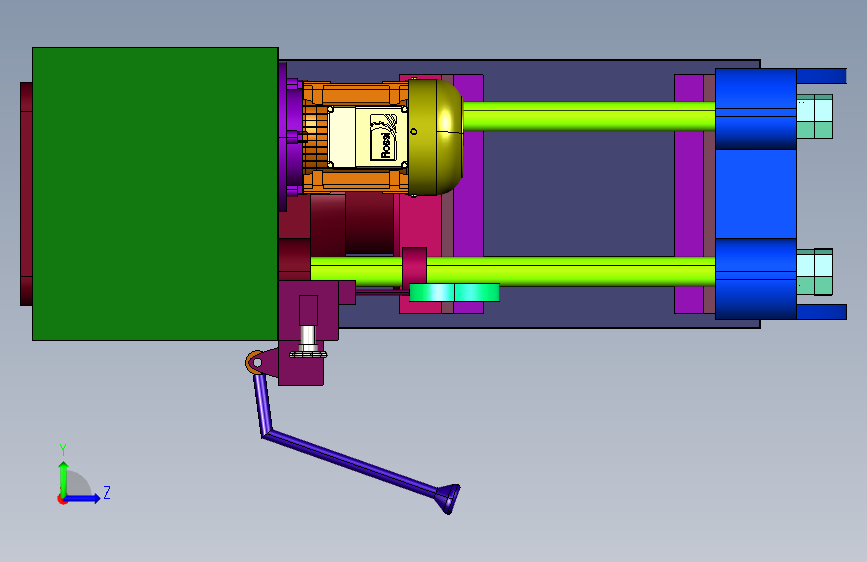Click the Z axis label of the triad
This screenshot has width=867, height=562.
pos(107,492)
